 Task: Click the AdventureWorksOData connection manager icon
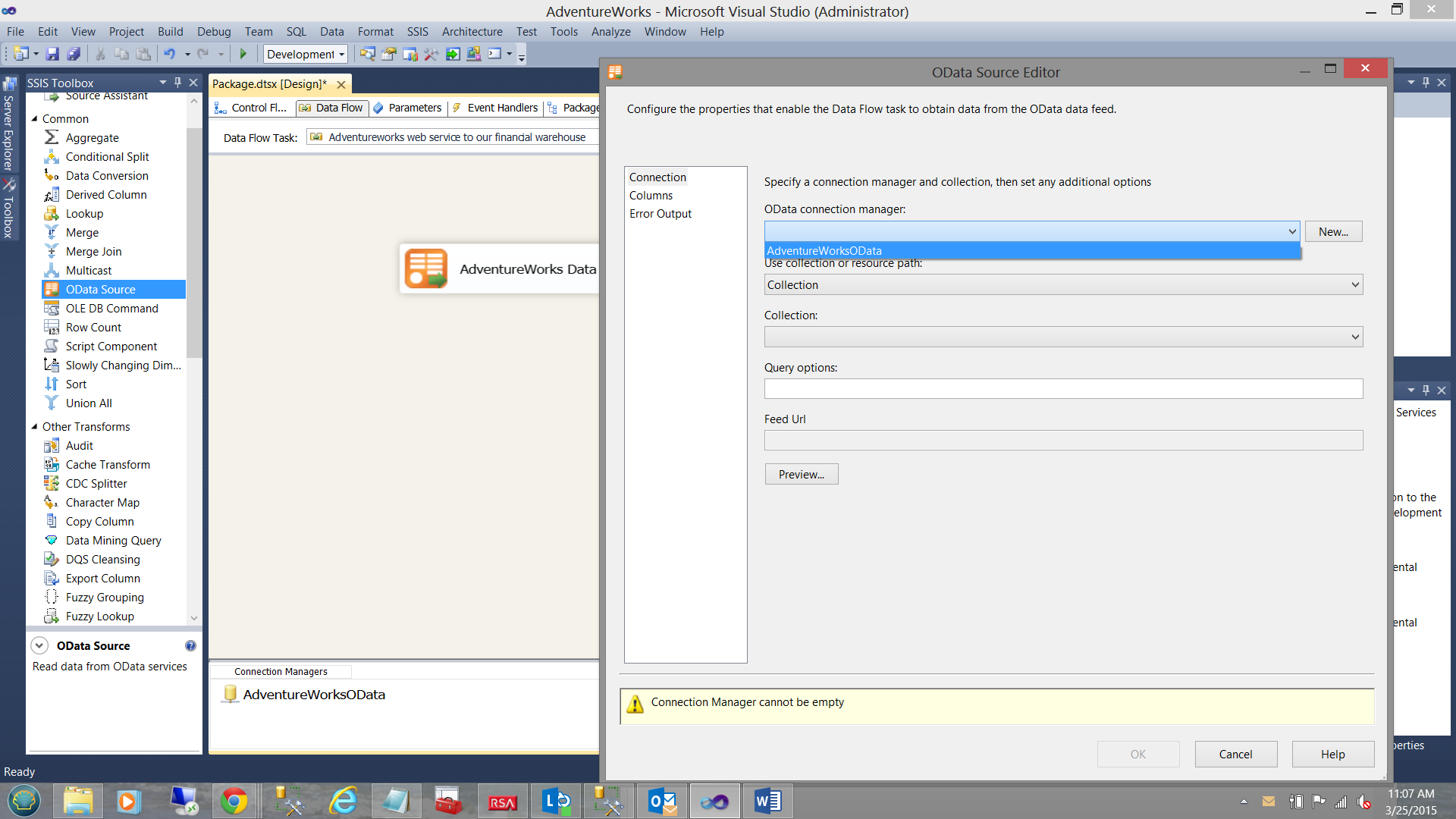(x=231, y=694)
